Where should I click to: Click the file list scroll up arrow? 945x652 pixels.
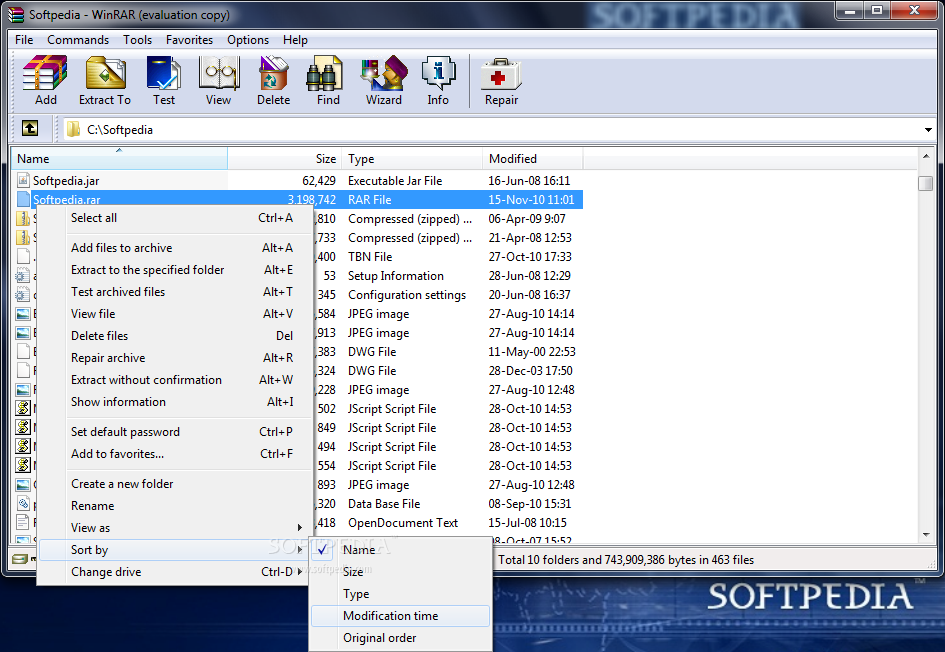click(926, 157)
